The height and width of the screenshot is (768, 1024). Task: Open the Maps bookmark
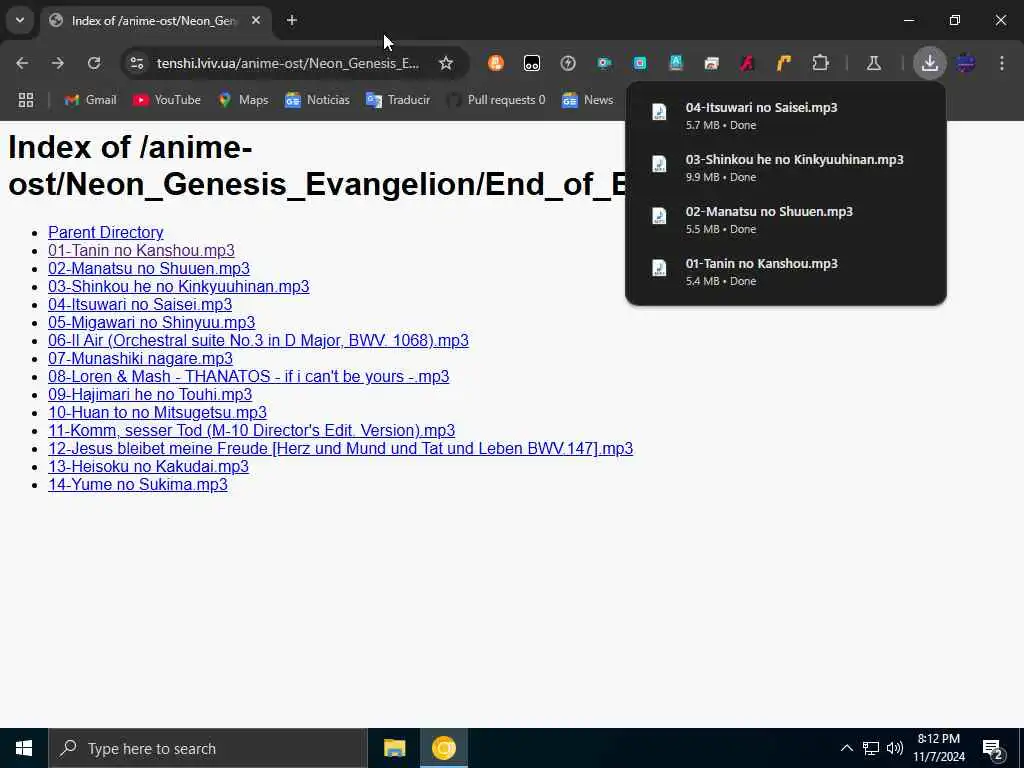244,100
